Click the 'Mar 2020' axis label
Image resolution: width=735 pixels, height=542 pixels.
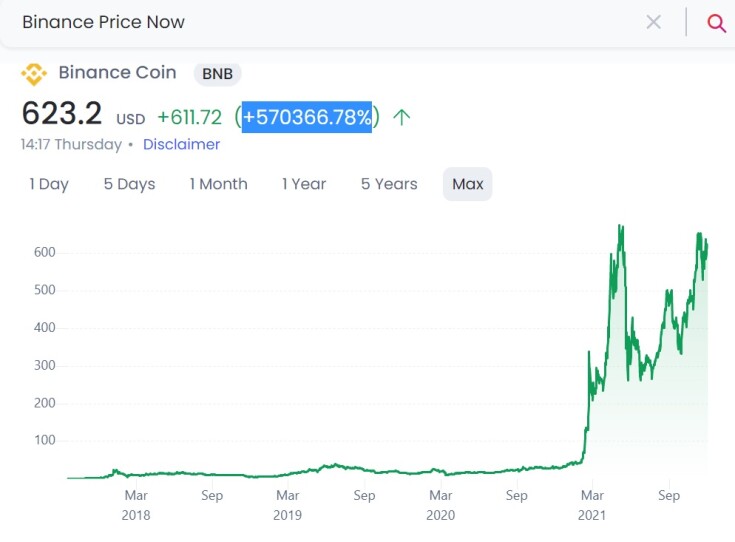click(441, 505)
